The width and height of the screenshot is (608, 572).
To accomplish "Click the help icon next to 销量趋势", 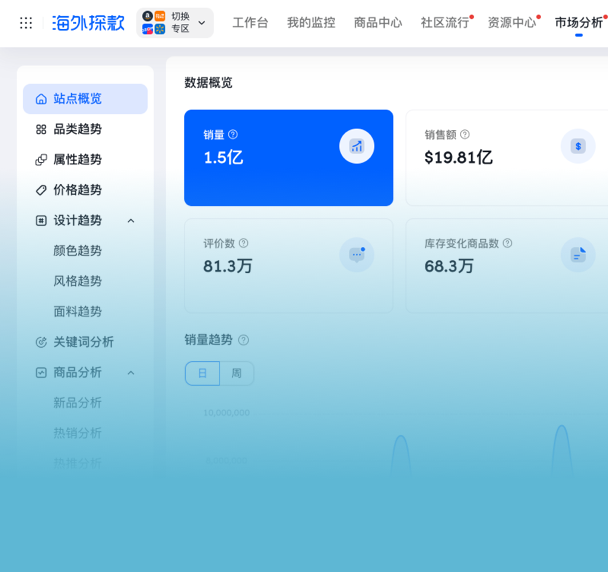I will (x=244, y=340).
